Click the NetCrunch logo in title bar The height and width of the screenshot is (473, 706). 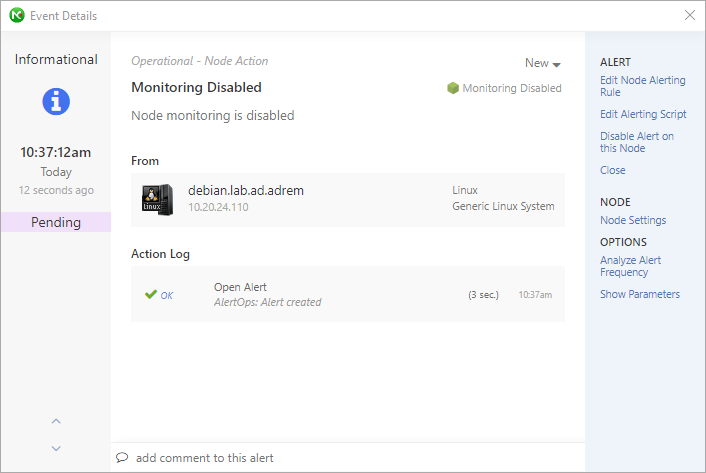(x=17, y=15)
